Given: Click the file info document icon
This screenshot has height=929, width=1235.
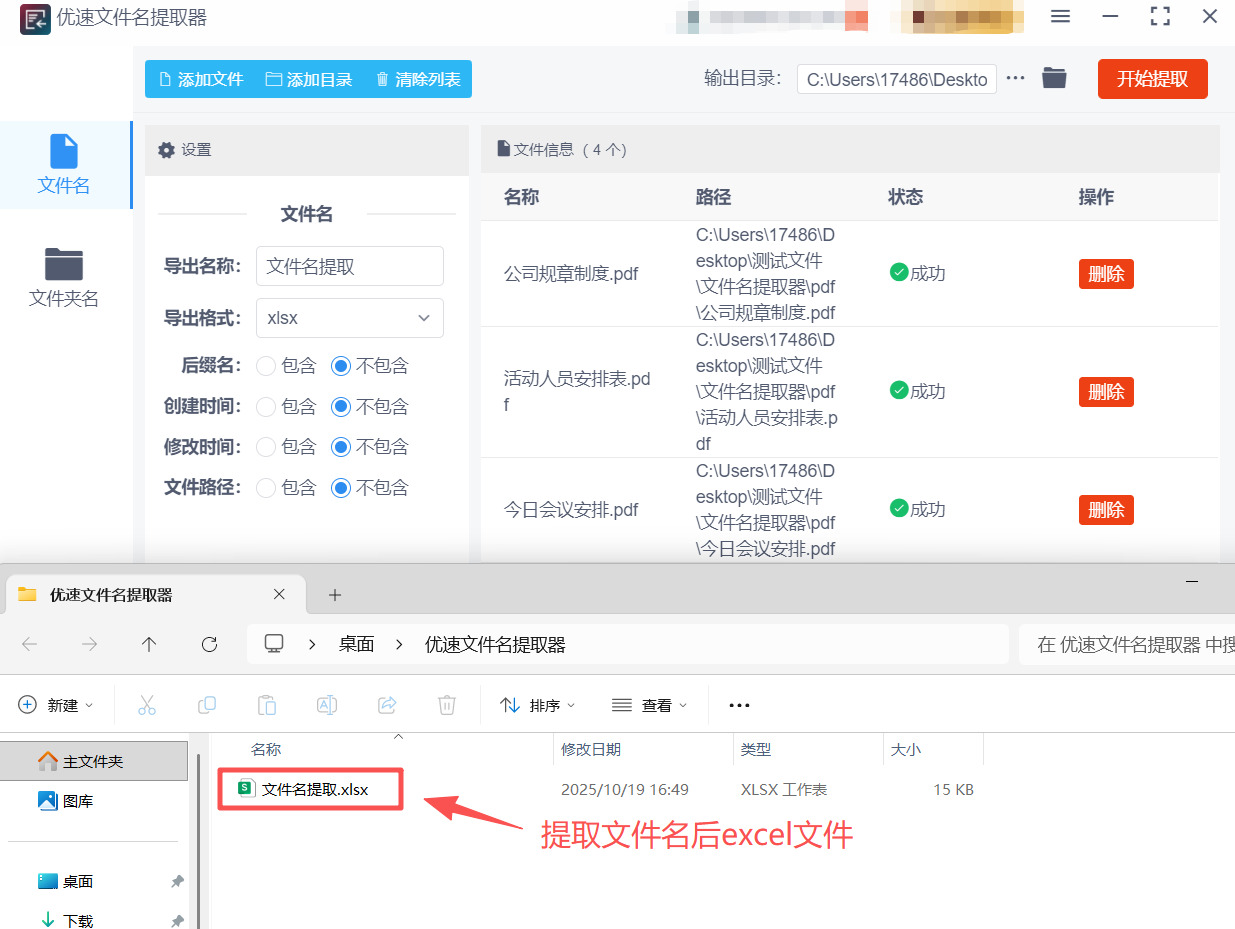Looking at the screenshot, I should point(504,149).
